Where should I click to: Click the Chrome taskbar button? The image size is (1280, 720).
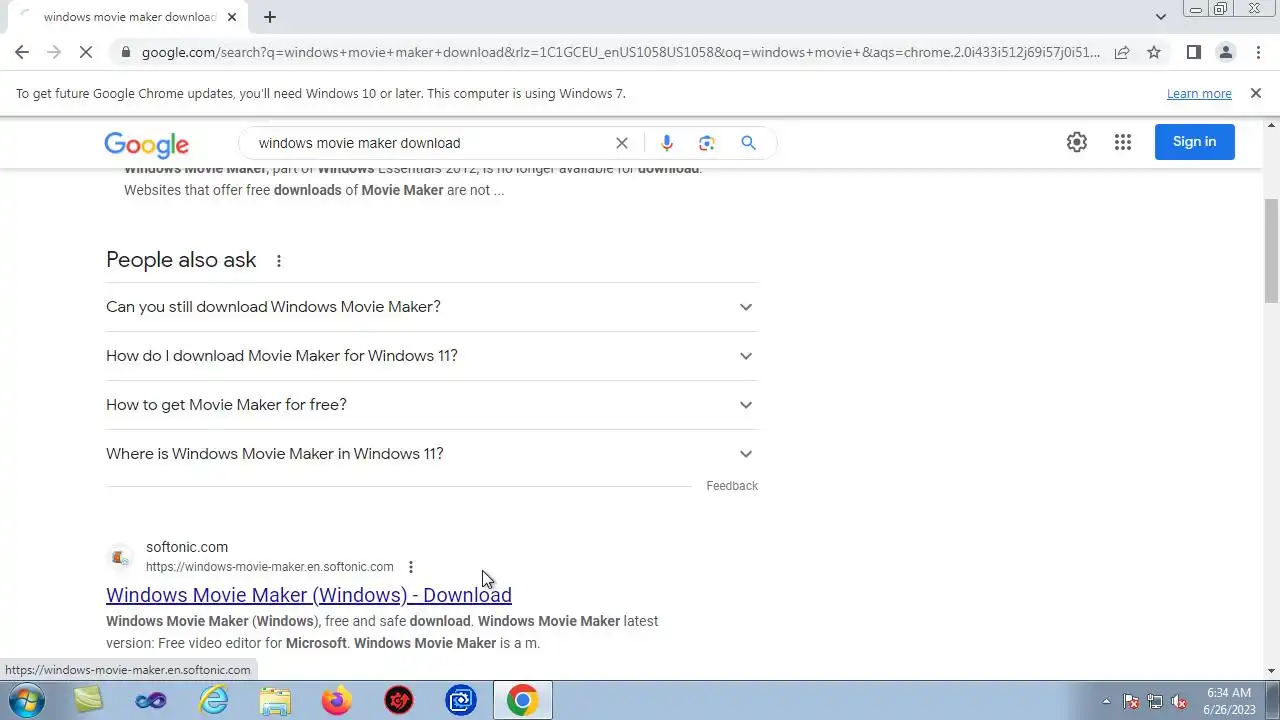click(x=522, y=701)
